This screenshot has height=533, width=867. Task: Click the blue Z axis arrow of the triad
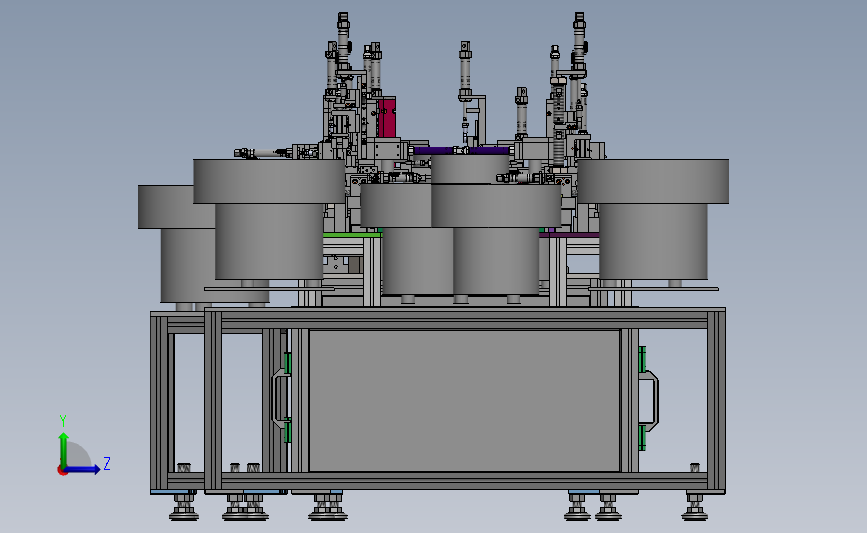tap(82, 469)
